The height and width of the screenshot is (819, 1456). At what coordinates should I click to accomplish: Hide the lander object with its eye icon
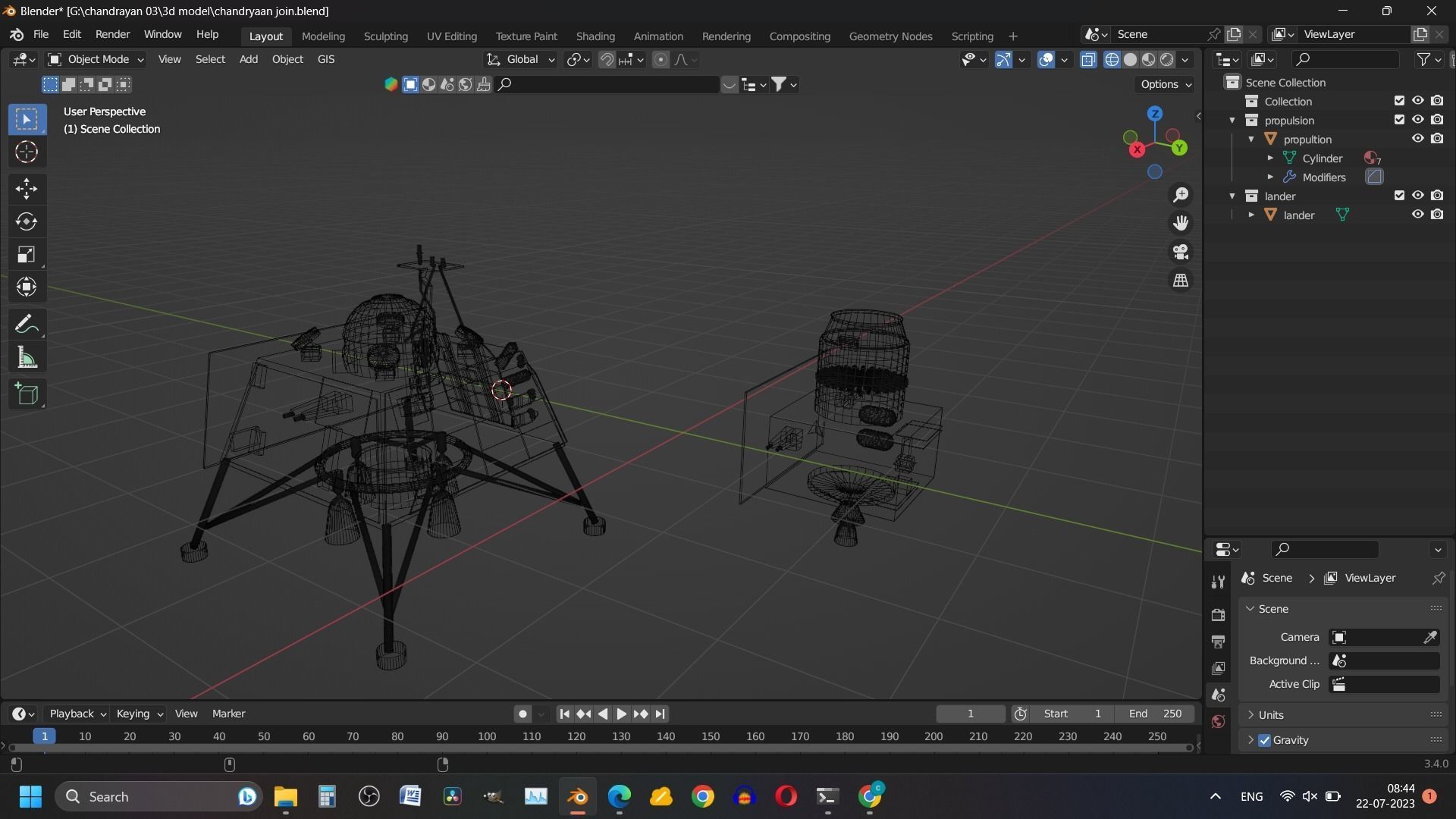pyautogui.click(x=1417, y=215)
